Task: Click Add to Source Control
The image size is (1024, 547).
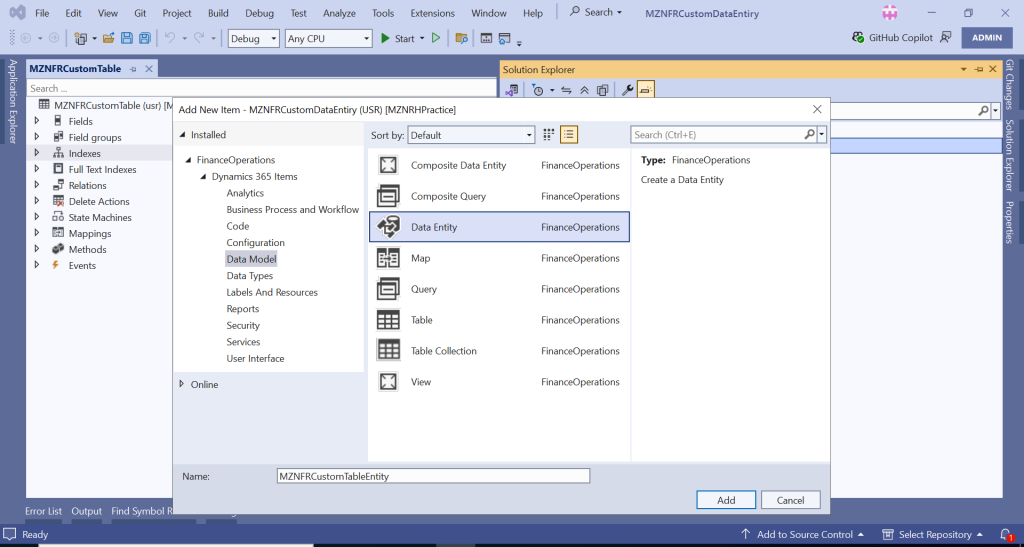Action: 804,535
